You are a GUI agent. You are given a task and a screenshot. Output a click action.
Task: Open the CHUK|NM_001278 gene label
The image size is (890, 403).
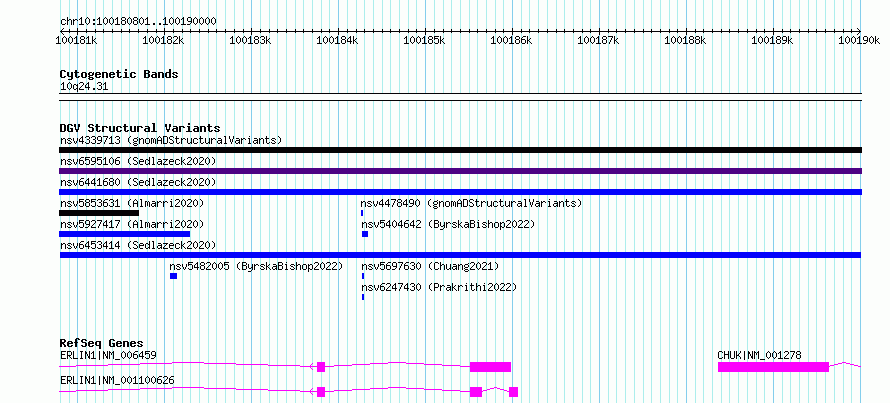[x=759, y=355]
